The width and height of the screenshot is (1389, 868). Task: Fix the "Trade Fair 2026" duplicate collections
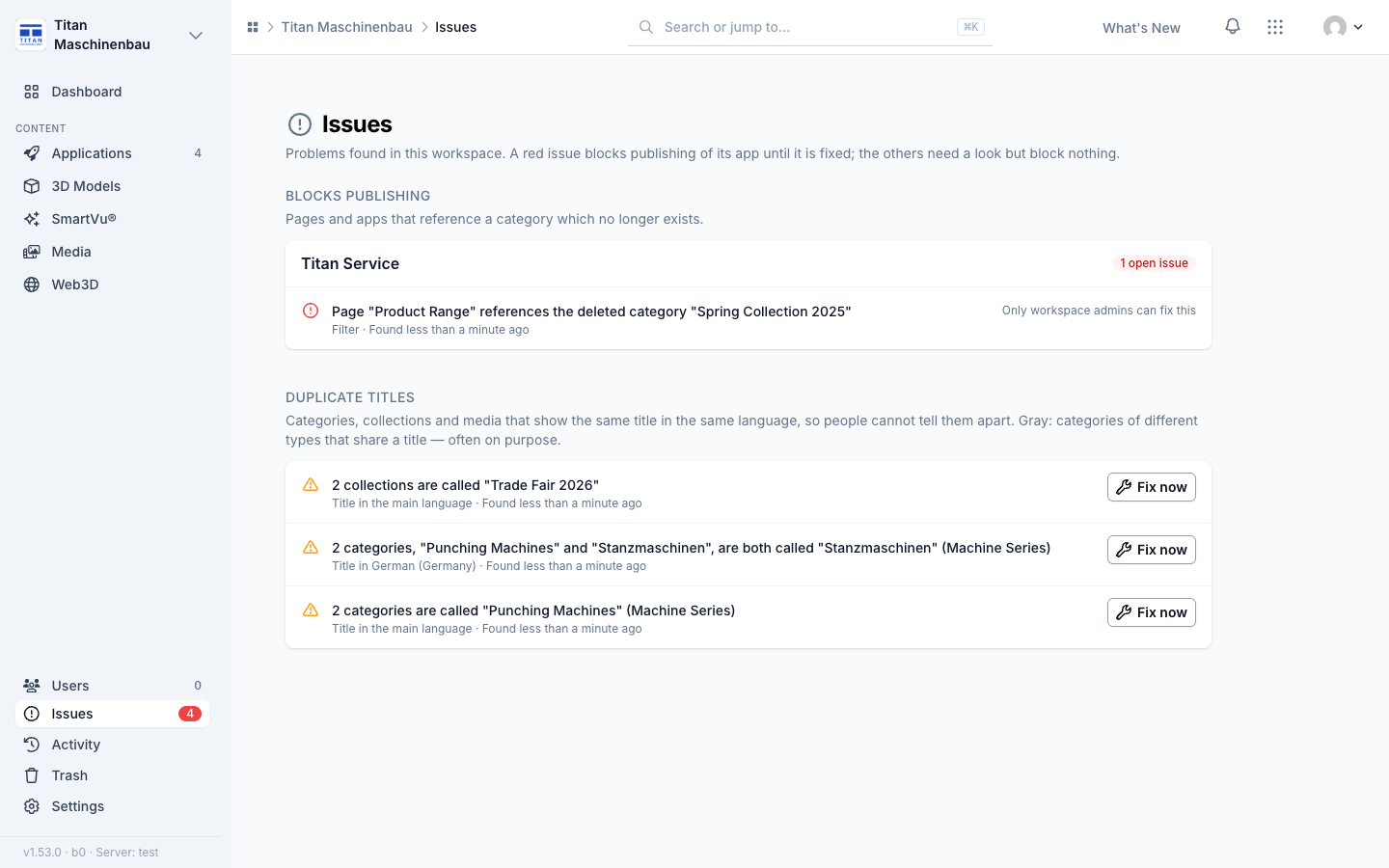tap(1152, 487)
